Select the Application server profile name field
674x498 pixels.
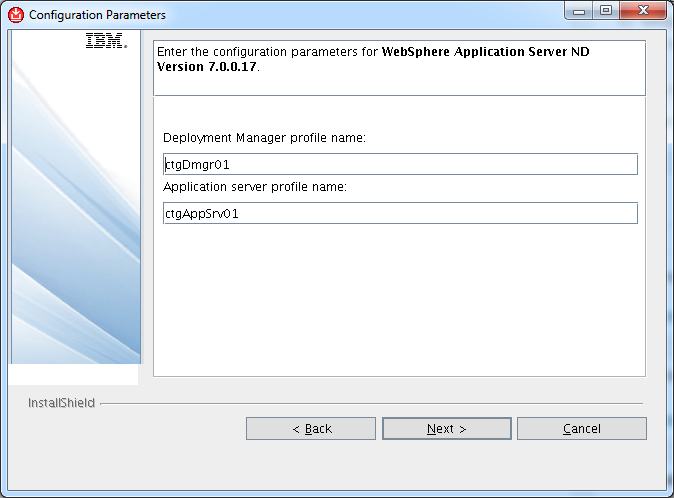(400, 213)
